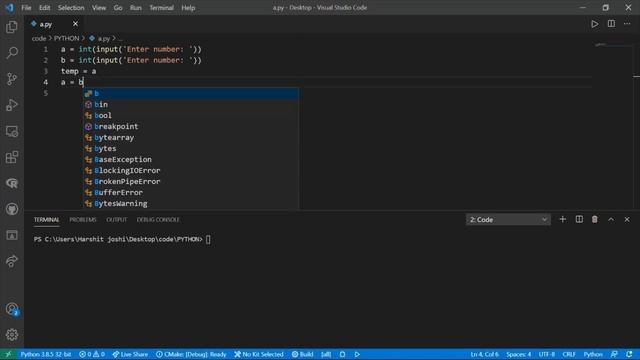
Task: Open the terminal selector dropdown '2: Code'
Action: click(x=508, y=220)
